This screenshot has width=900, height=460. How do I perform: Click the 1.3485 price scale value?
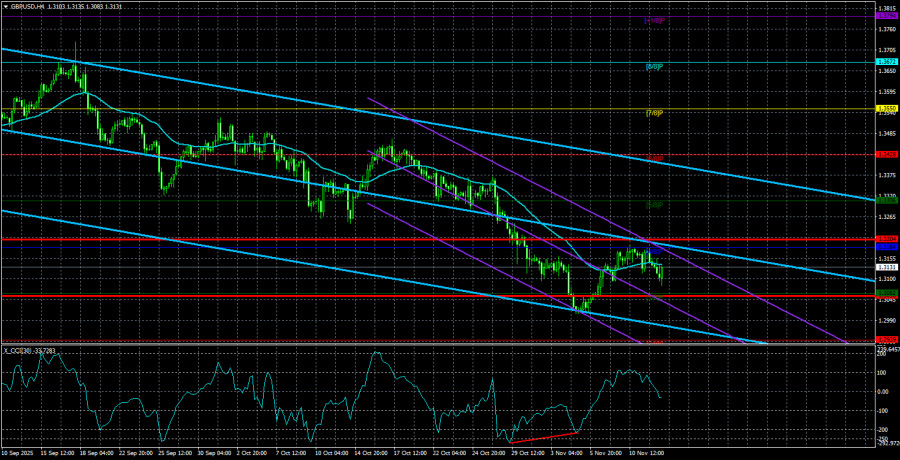[x=886, y=133]
